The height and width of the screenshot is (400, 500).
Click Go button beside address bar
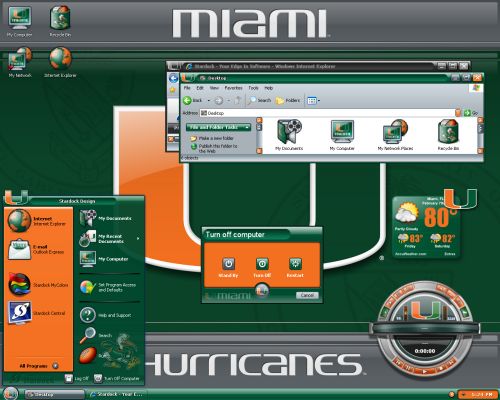[x=471, y=113]
